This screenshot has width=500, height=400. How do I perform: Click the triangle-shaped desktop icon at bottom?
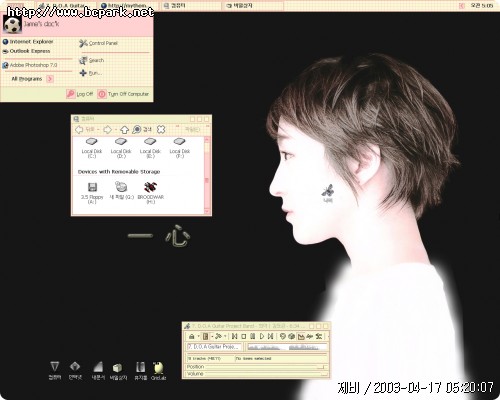tap(55, 371)
